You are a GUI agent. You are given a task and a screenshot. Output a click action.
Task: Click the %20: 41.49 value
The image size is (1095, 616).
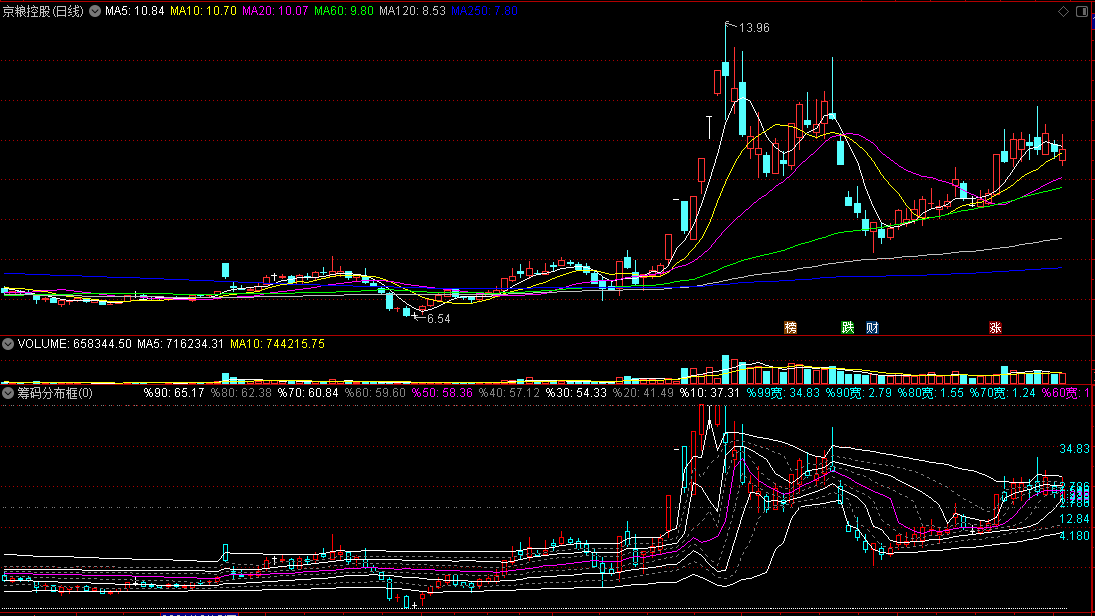coord(643,393)
